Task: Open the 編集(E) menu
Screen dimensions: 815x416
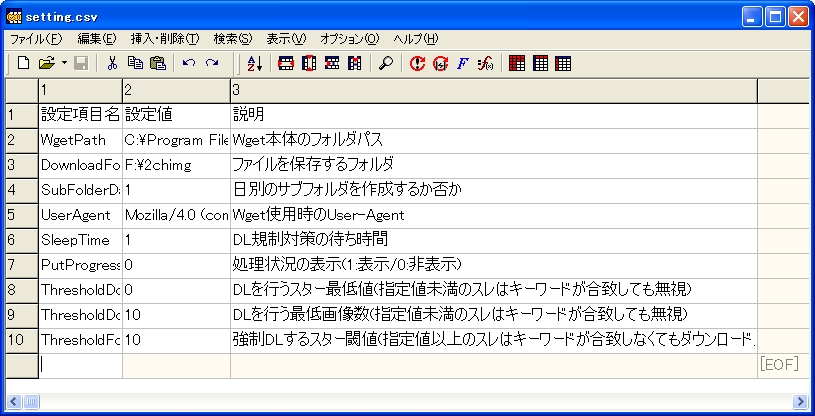Action: 97,39
